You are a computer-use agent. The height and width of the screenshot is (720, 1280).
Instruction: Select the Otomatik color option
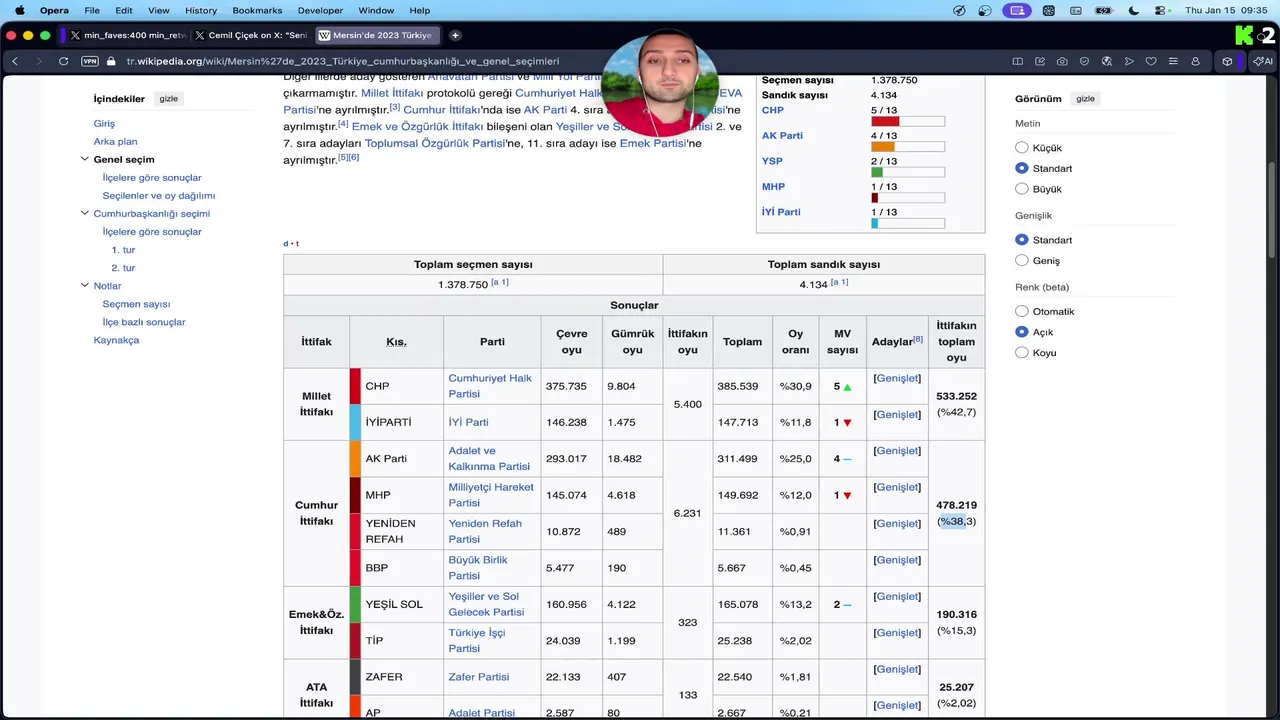click(x=1022, y=311)
